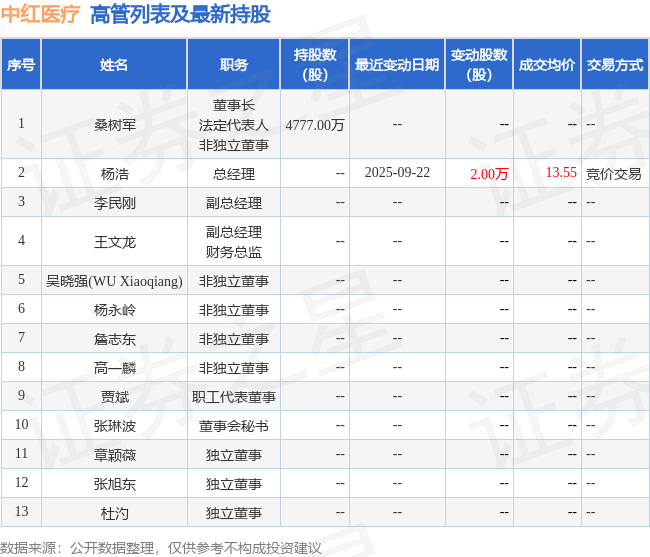Click the 董事长 text

coord(234,105)
